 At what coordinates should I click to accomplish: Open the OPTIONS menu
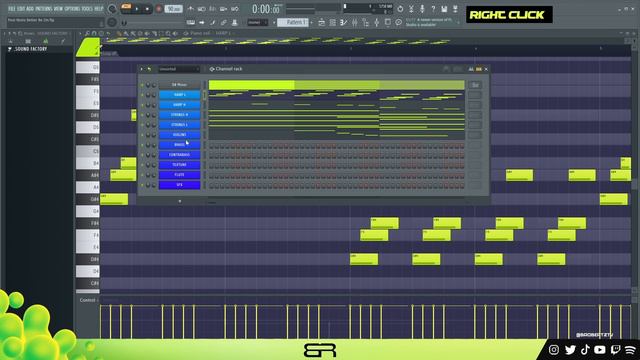(73, 9)
